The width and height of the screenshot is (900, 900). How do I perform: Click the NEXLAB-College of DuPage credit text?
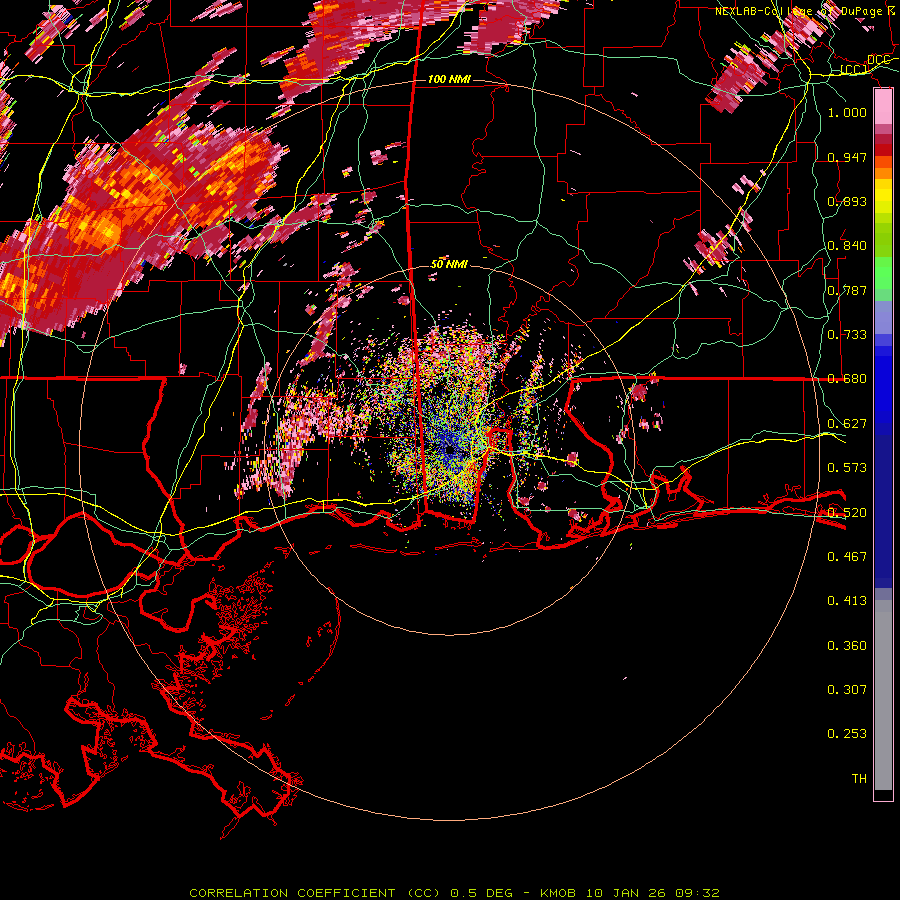(x=806, y=11)
